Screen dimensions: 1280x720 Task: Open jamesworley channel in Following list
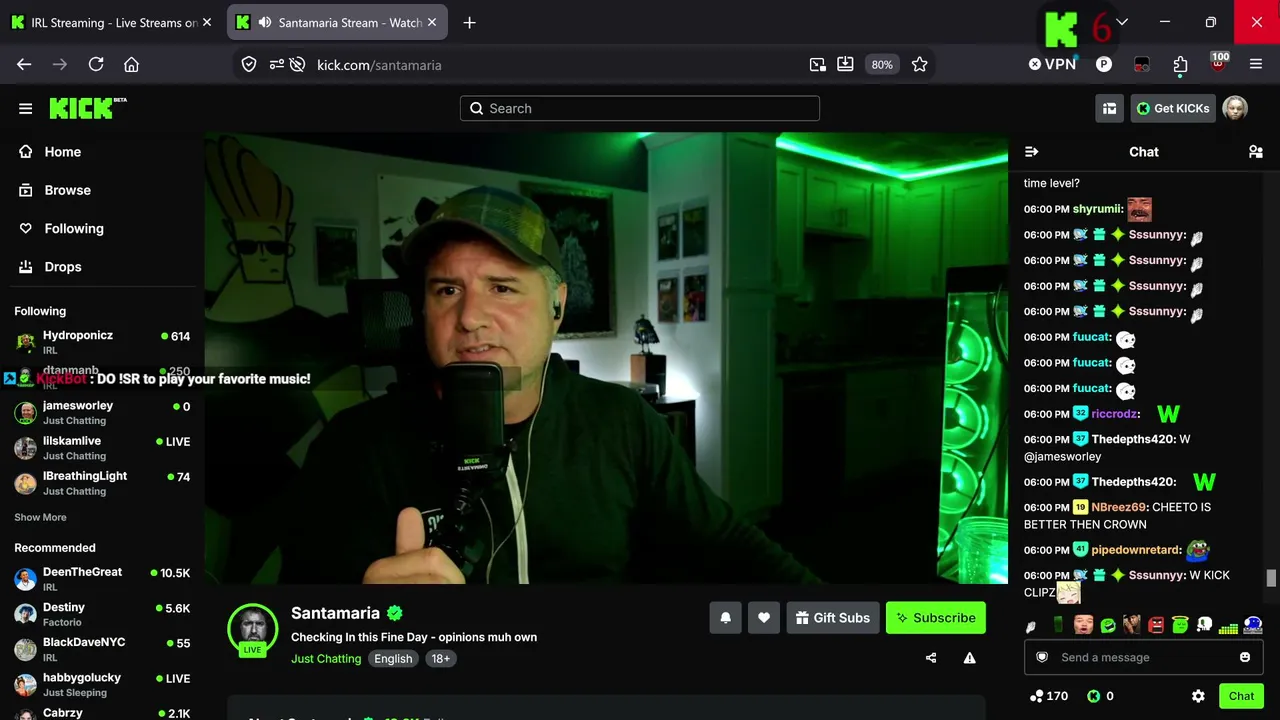pyautogui.click(x=102, y=412)
